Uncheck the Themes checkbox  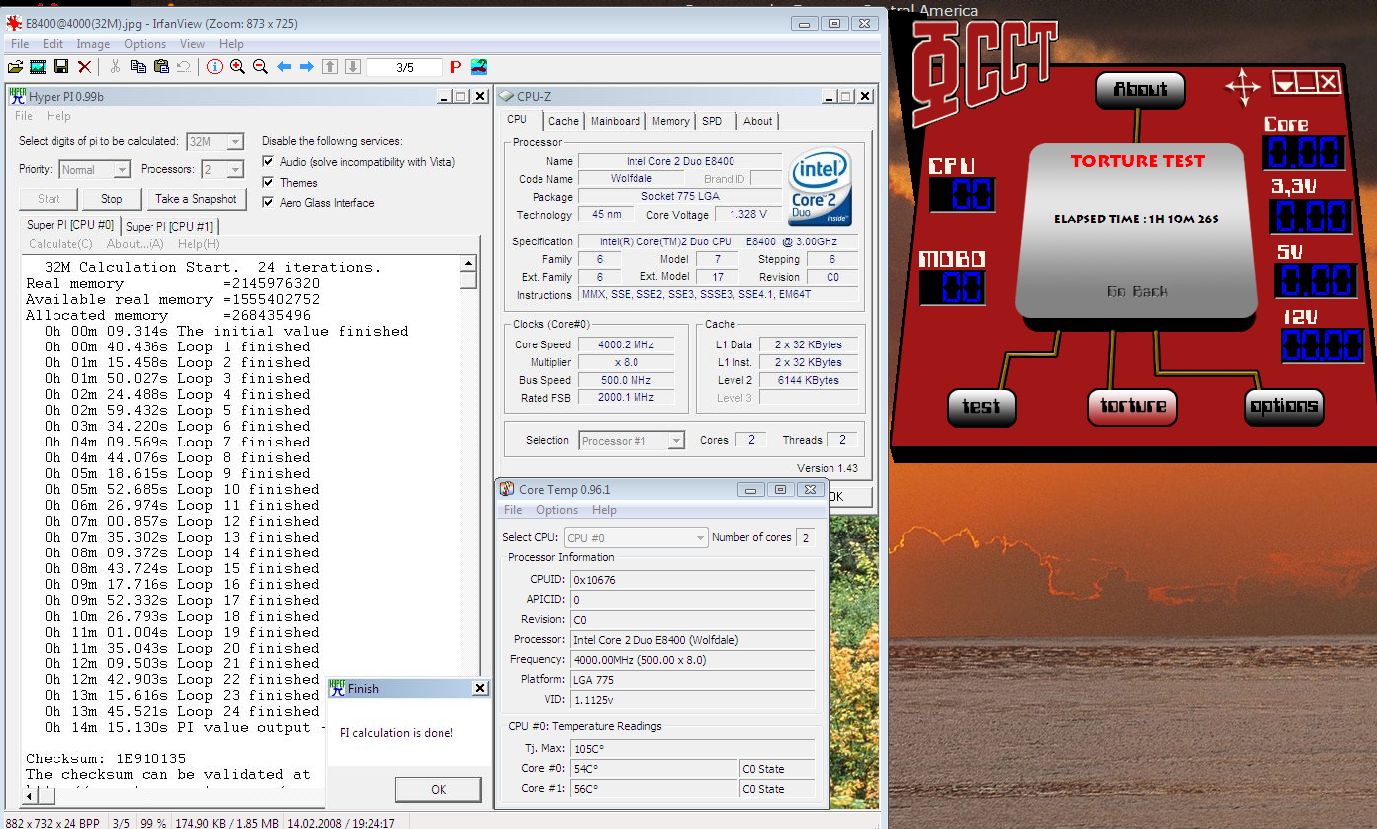coord(268,183)
